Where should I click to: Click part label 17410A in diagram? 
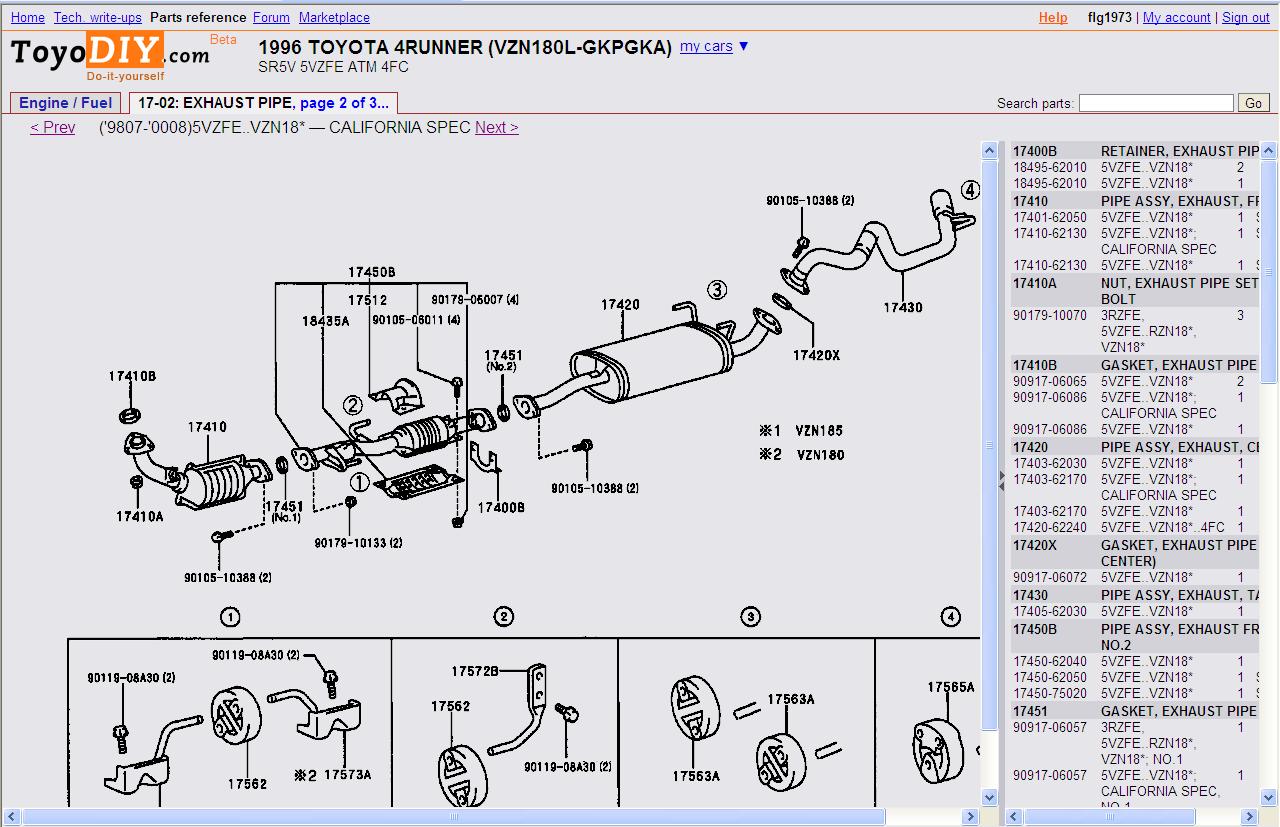139,517
